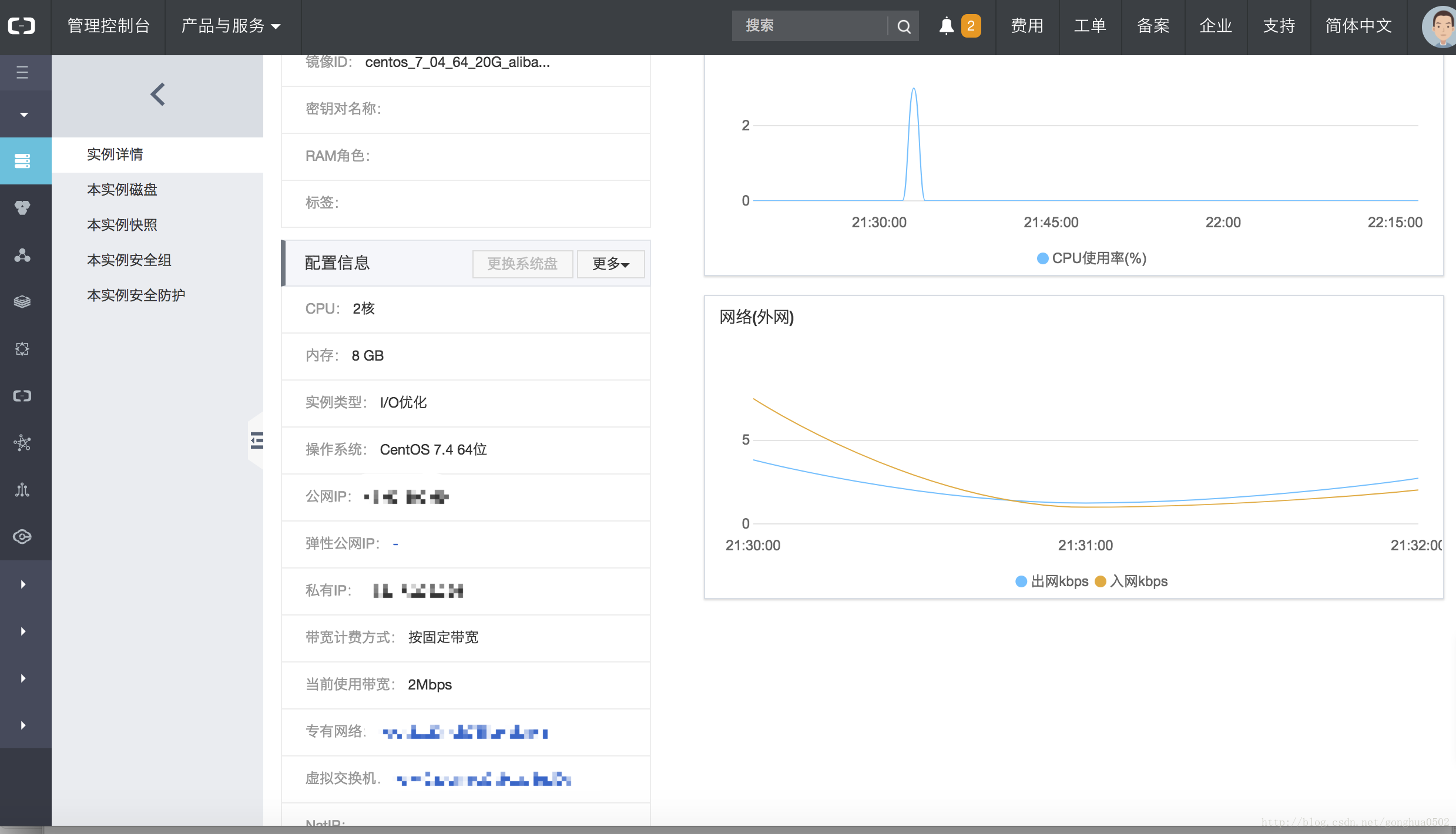Click the magnifier search icon

coord(904,26)
